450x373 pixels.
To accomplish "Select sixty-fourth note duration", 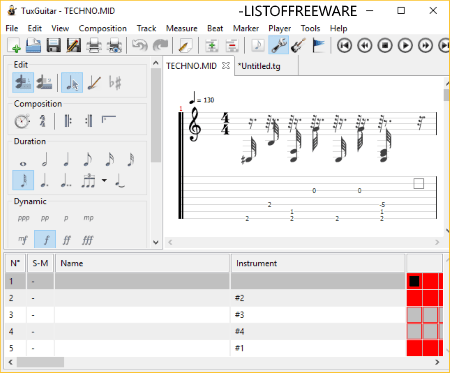I will [x=23, y=180].
